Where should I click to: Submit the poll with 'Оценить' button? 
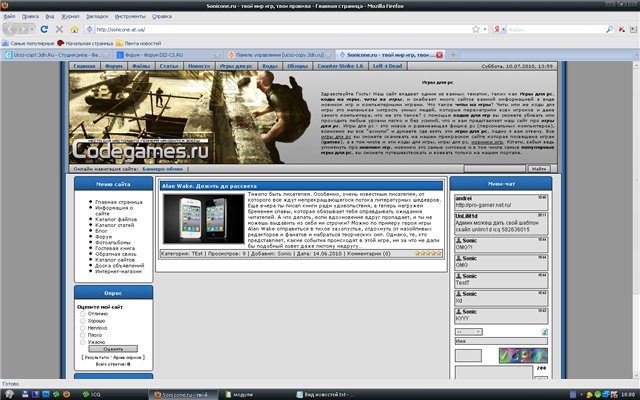(x=113, y=349)
